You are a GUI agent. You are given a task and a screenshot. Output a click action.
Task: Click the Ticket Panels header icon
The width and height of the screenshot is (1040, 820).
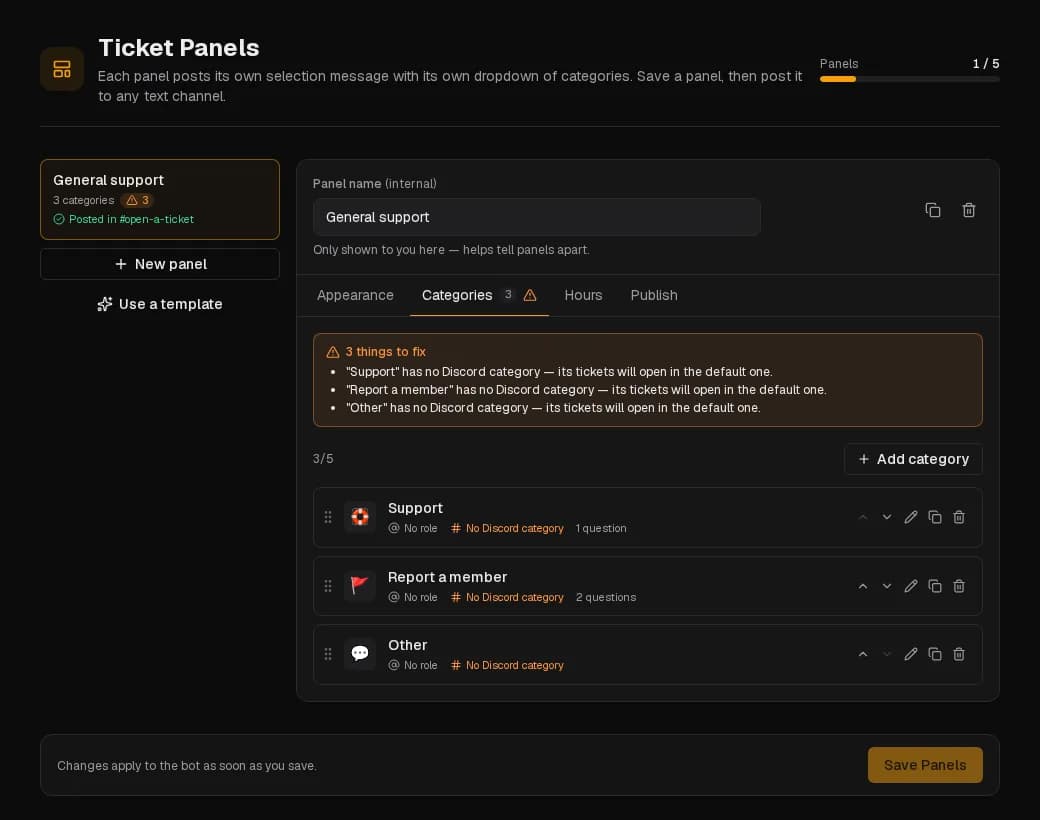point(62,69)
